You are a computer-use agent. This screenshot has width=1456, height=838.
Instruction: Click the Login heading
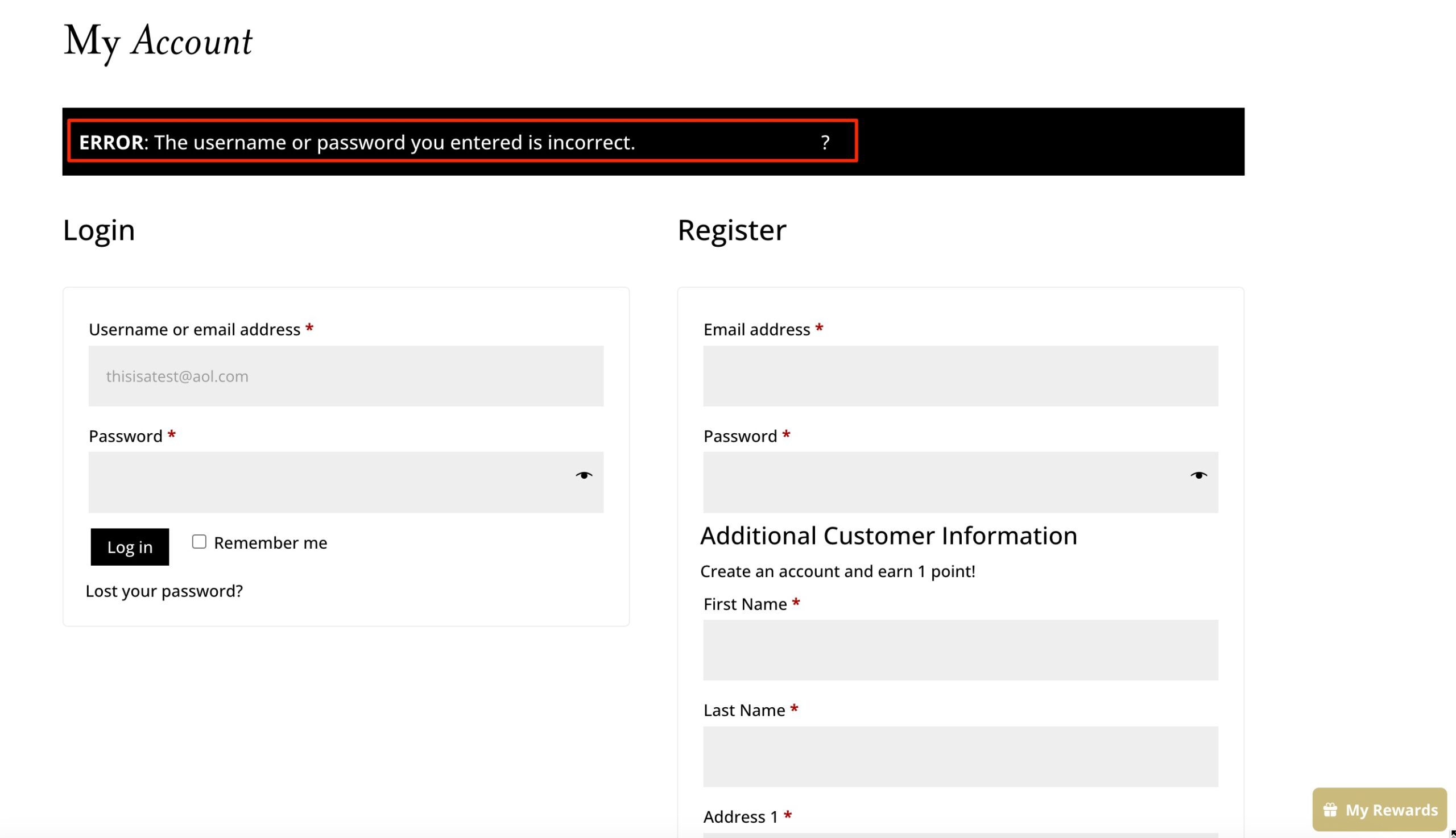pyautogui.click(x=98, y=230)
